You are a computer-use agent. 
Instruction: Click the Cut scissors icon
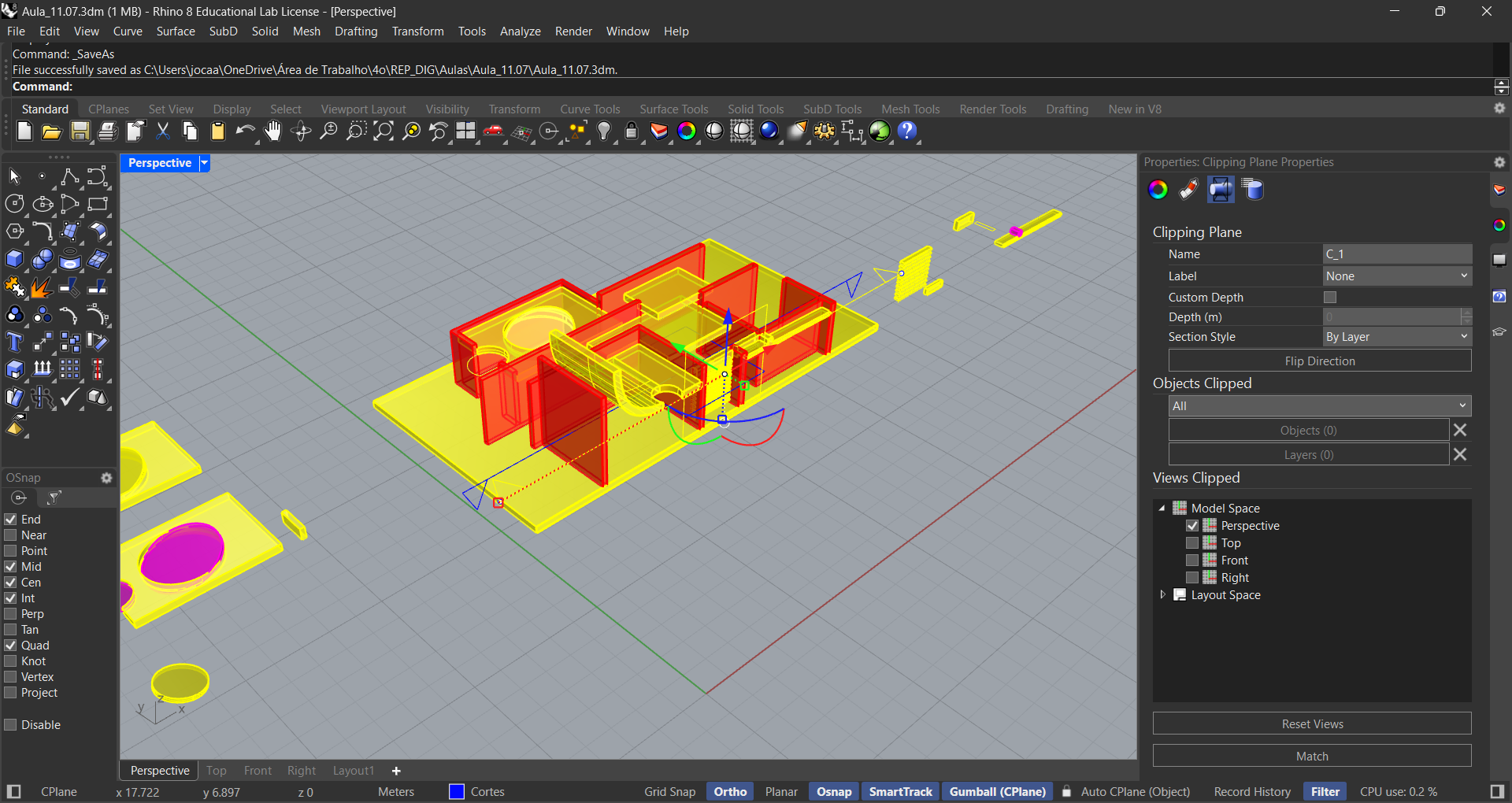[163, 131]
